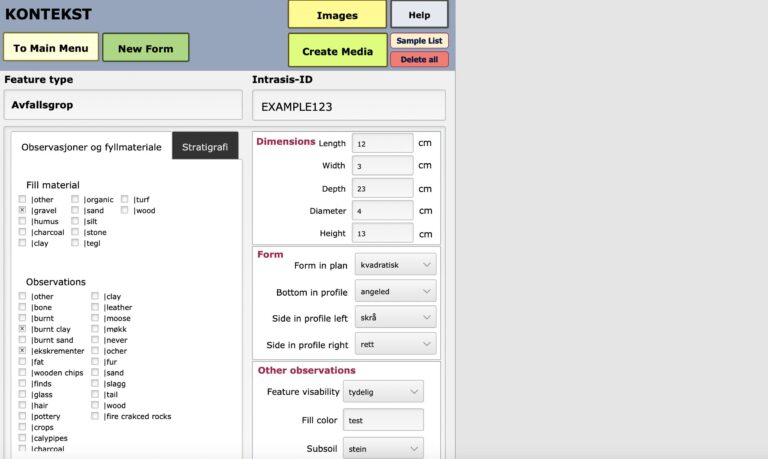
Task: Check the fill material clay checkbox
Action: 22,242
